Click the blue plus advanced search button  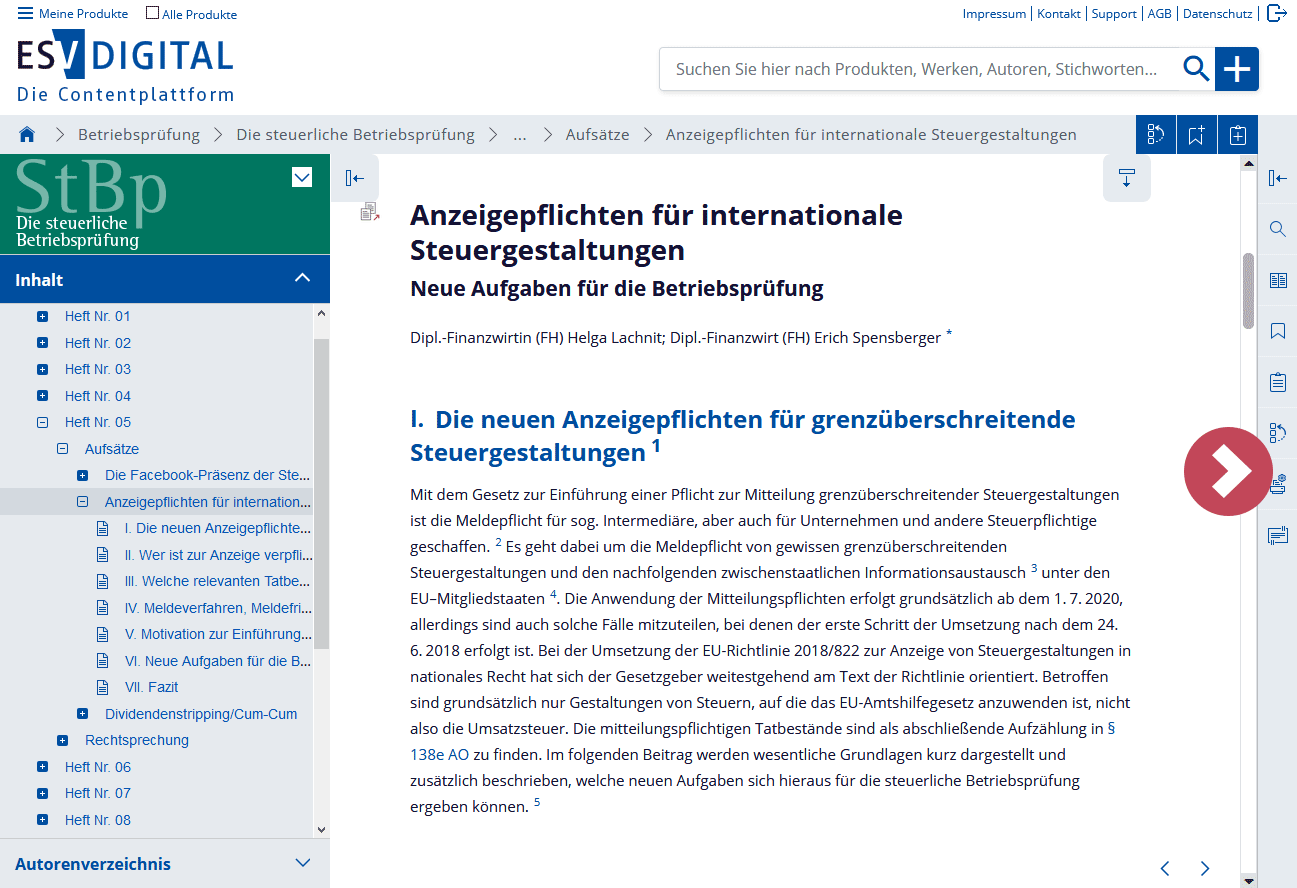(x=1237, y=69)
